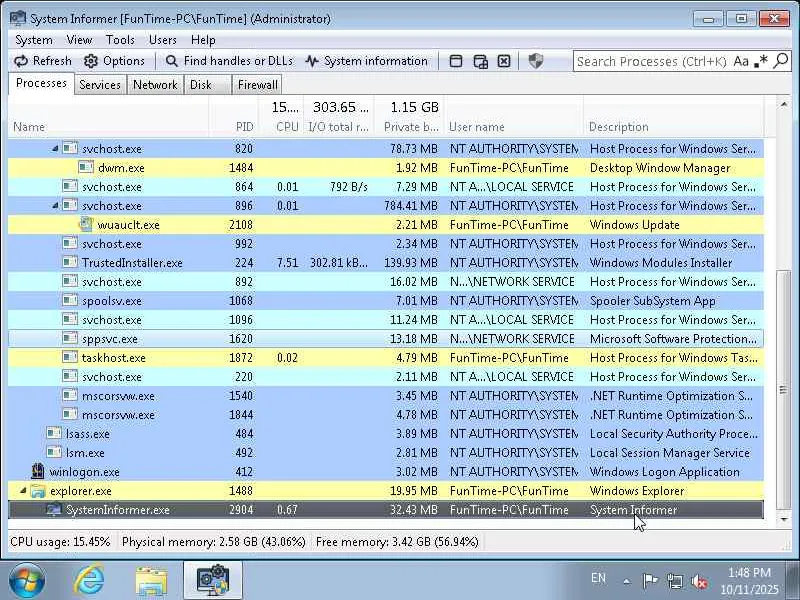Open the Users menu
Image resolution: width=800 pixels, height=600 pixels.
162,40
